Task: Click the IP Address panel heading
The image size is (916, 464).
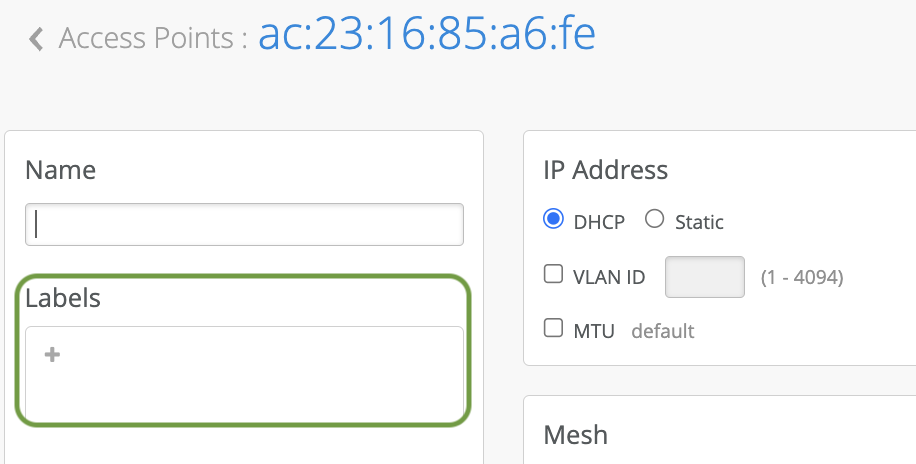Action: pyautogui.click(x=605, y=170)
